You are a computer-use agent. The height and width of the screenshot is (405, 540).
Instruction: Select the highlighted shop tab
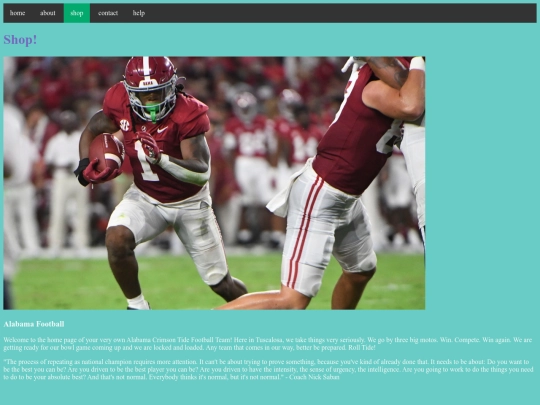point(77,13)
